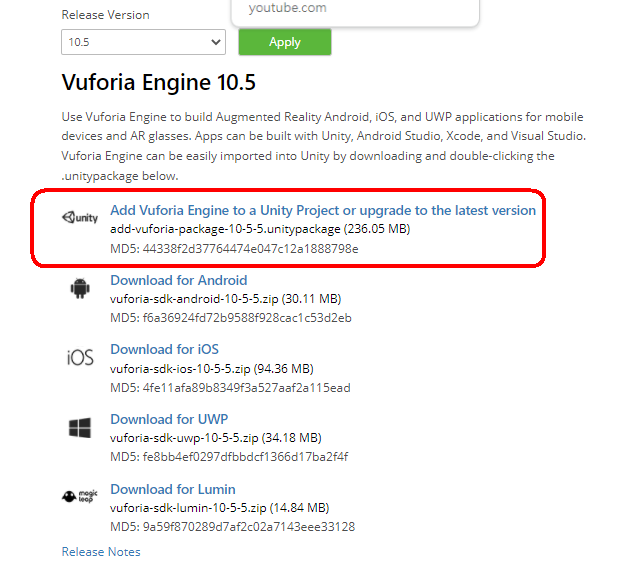631x566 pixels.
Task: Open the Download for Android link
Action: 179,280
